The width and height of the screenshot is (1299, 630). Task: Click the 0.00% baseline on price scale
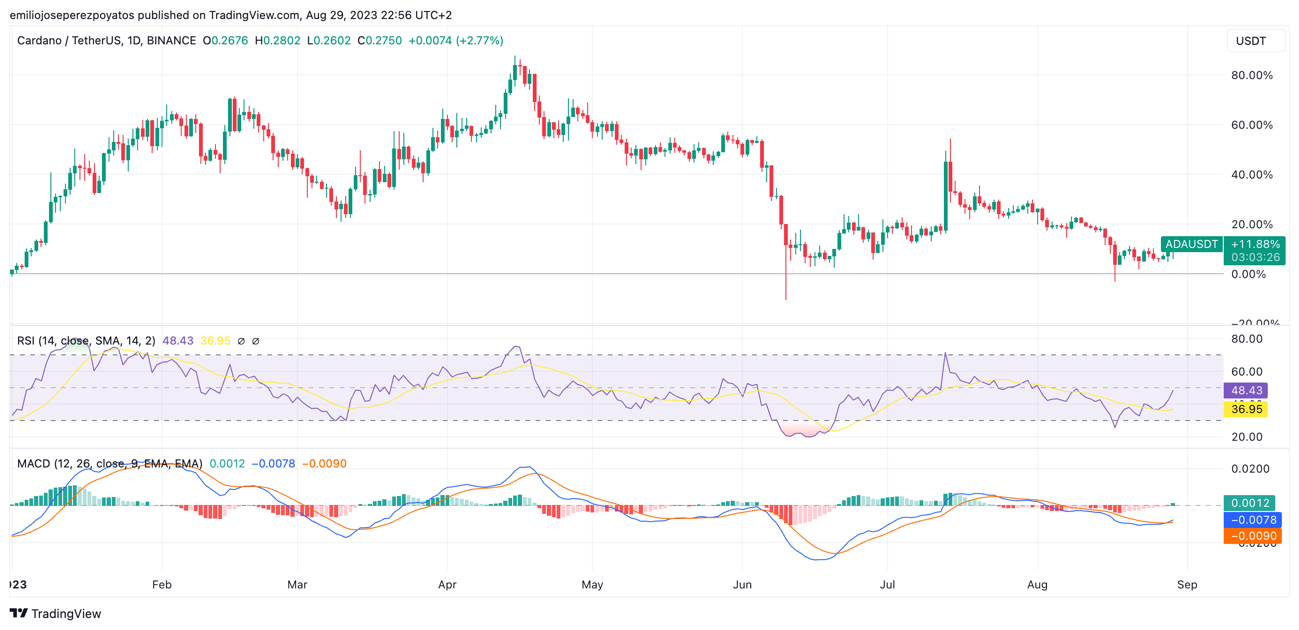point(1249,274)
